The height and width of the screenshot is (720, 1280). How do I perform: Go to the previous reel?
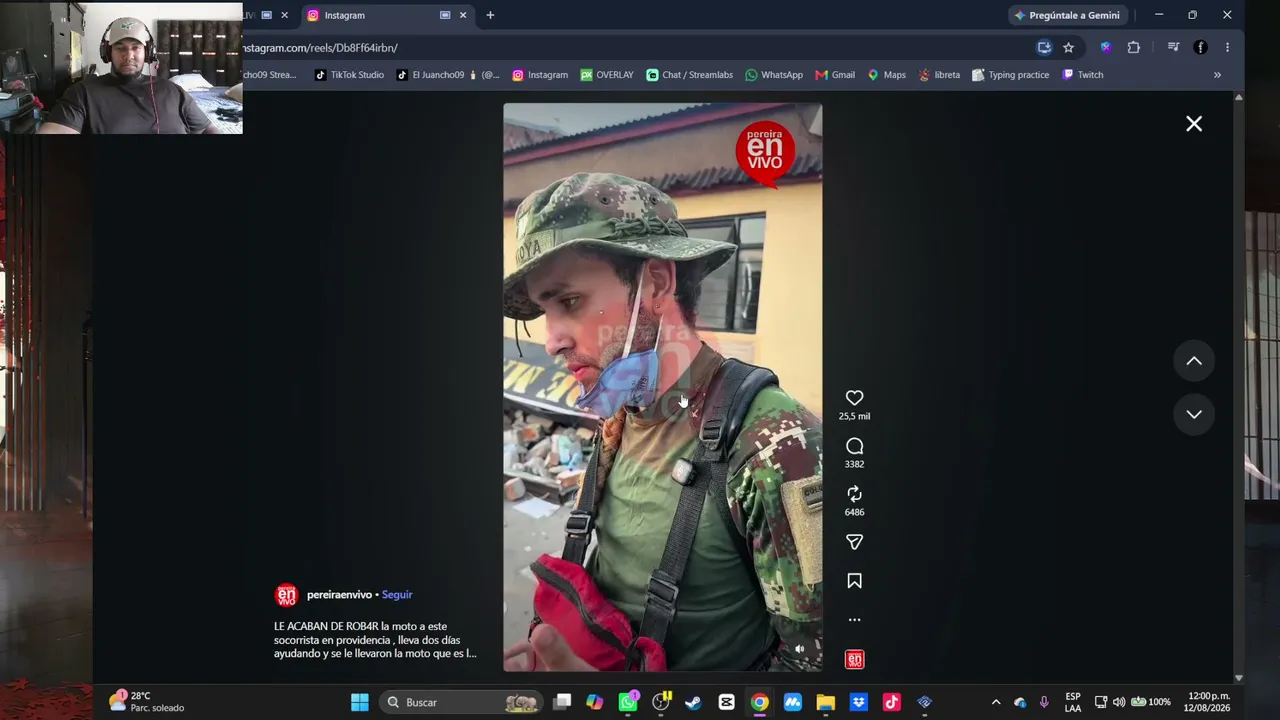pyautogui.click(x=1194, y=361)
